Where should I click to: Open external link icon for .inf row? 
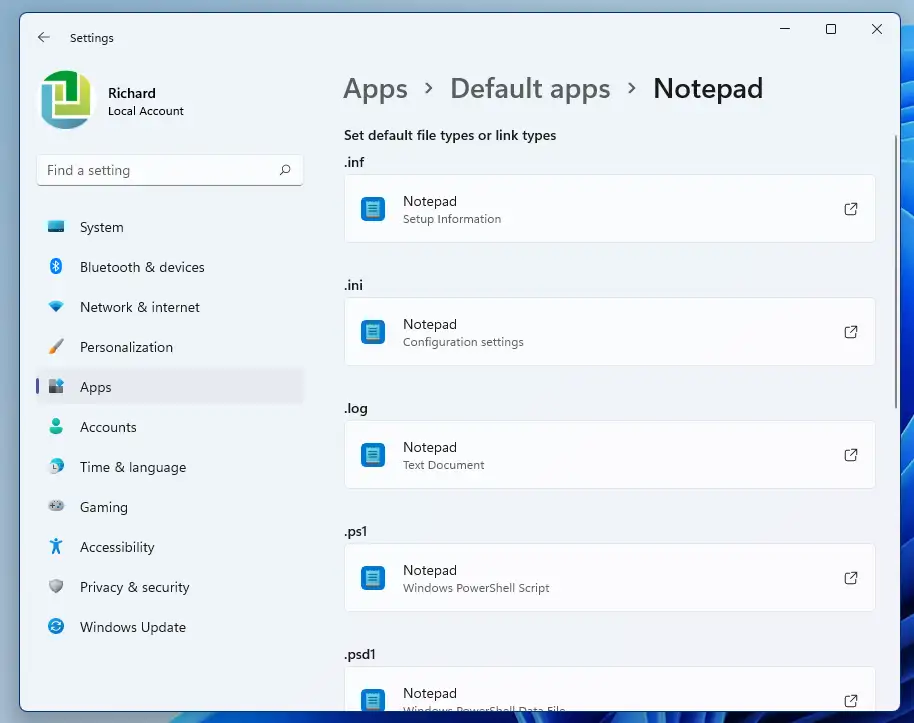[850, 209]
